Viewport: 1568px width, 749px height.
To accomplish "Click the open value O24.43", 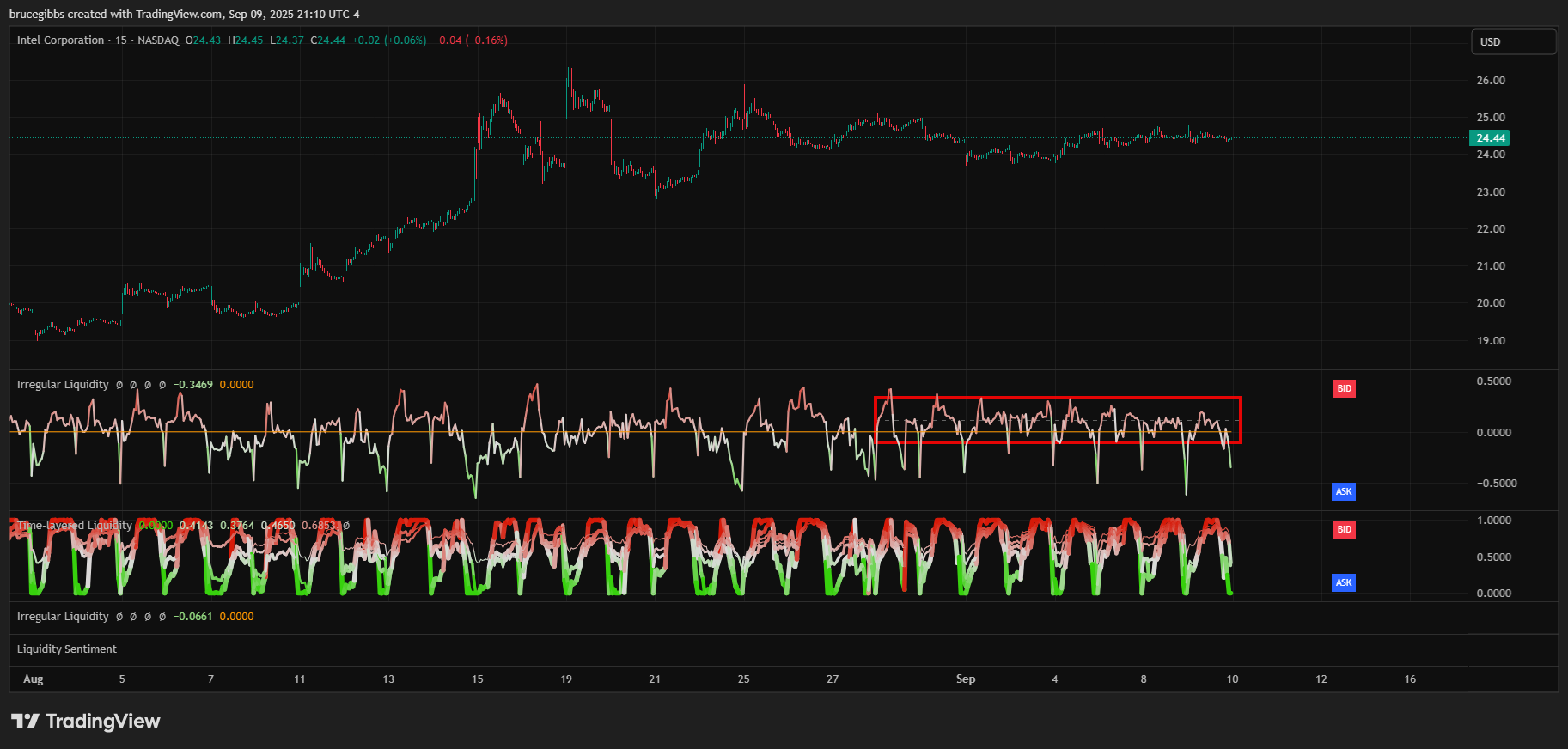I will tap(203, 40).
